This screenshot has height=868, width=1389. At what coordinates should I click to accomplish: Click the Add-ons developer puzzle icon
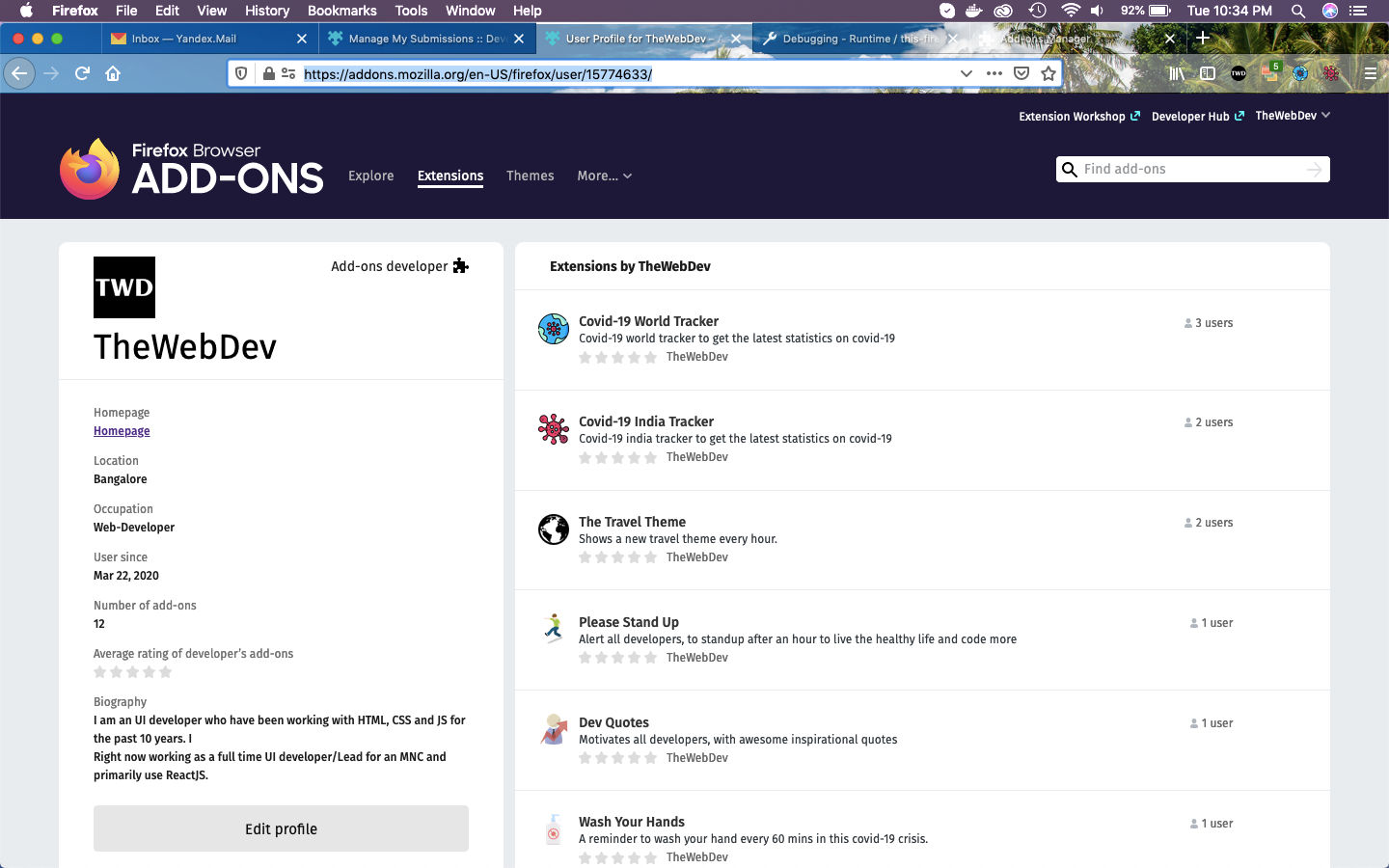461,266
